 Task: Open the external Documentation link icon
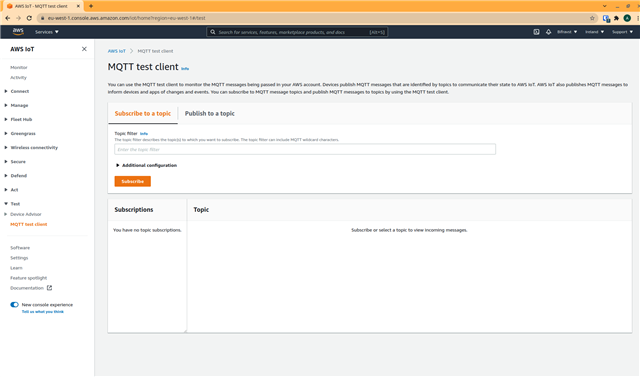(49, 288)
